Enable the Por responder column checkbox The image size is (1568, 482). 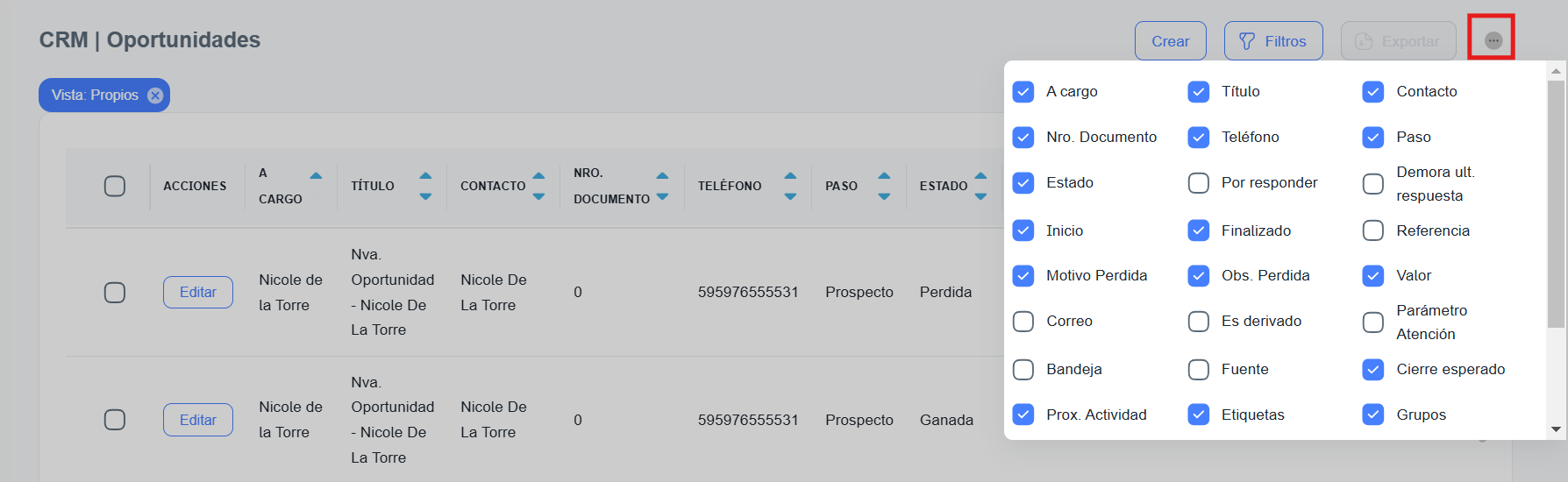[x=1198, y=183]
